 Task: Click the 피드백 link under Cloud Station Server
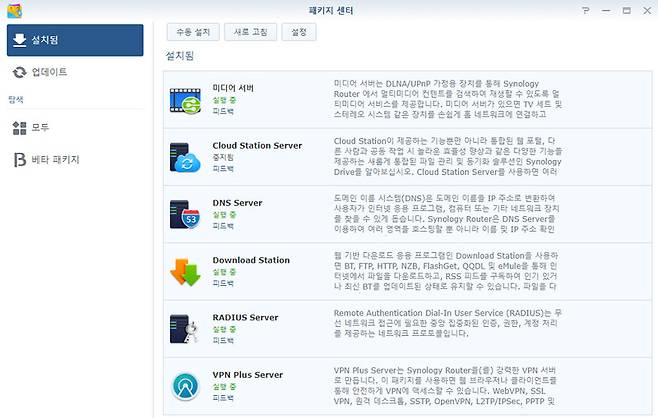(x=223, y=169)
